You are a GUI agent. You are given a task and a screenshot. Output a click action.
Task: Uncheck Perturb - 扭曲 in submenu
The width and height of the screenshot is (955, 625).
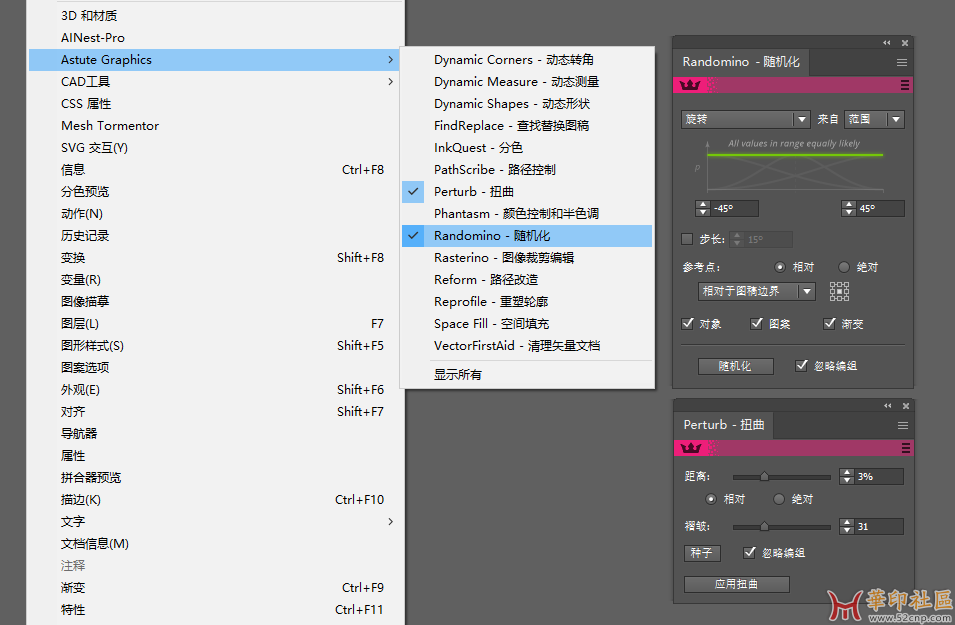point(527,191)
